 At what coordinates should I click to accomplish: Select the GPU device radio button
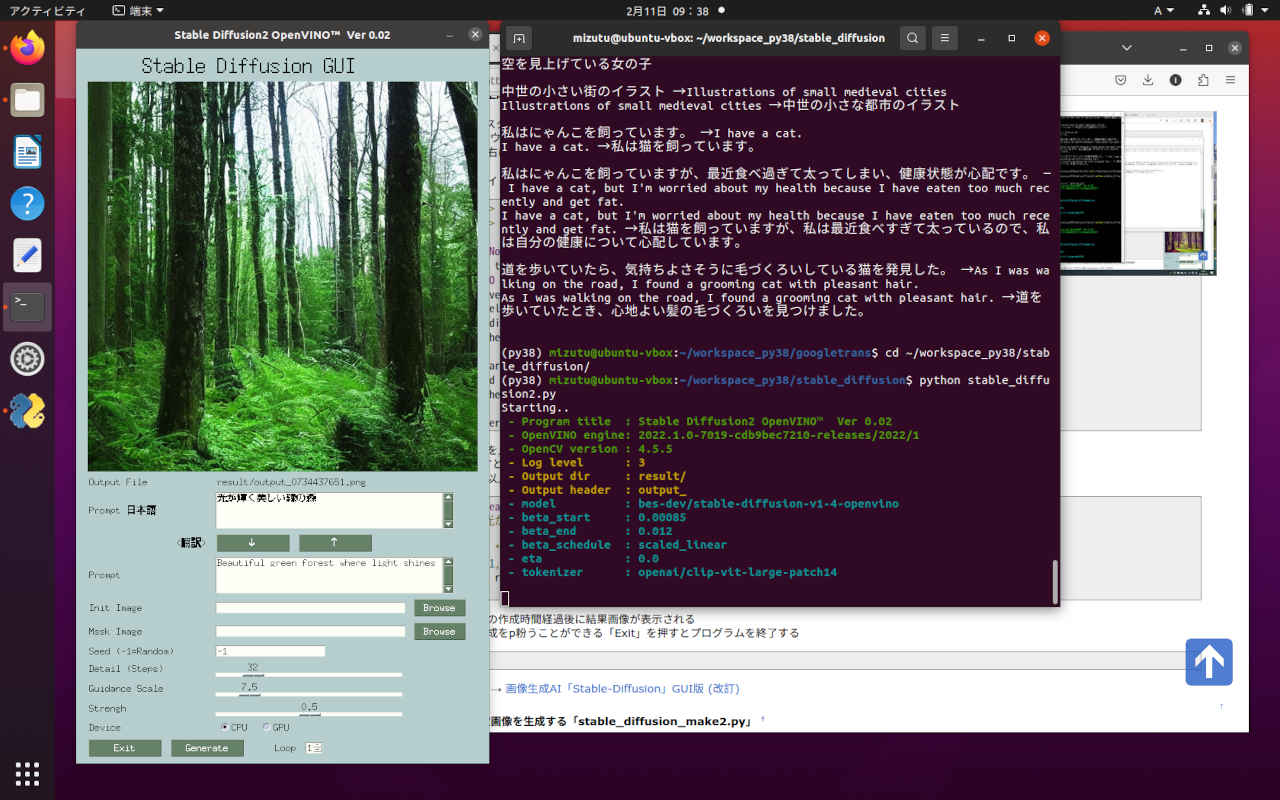click(x=266, y=727)
